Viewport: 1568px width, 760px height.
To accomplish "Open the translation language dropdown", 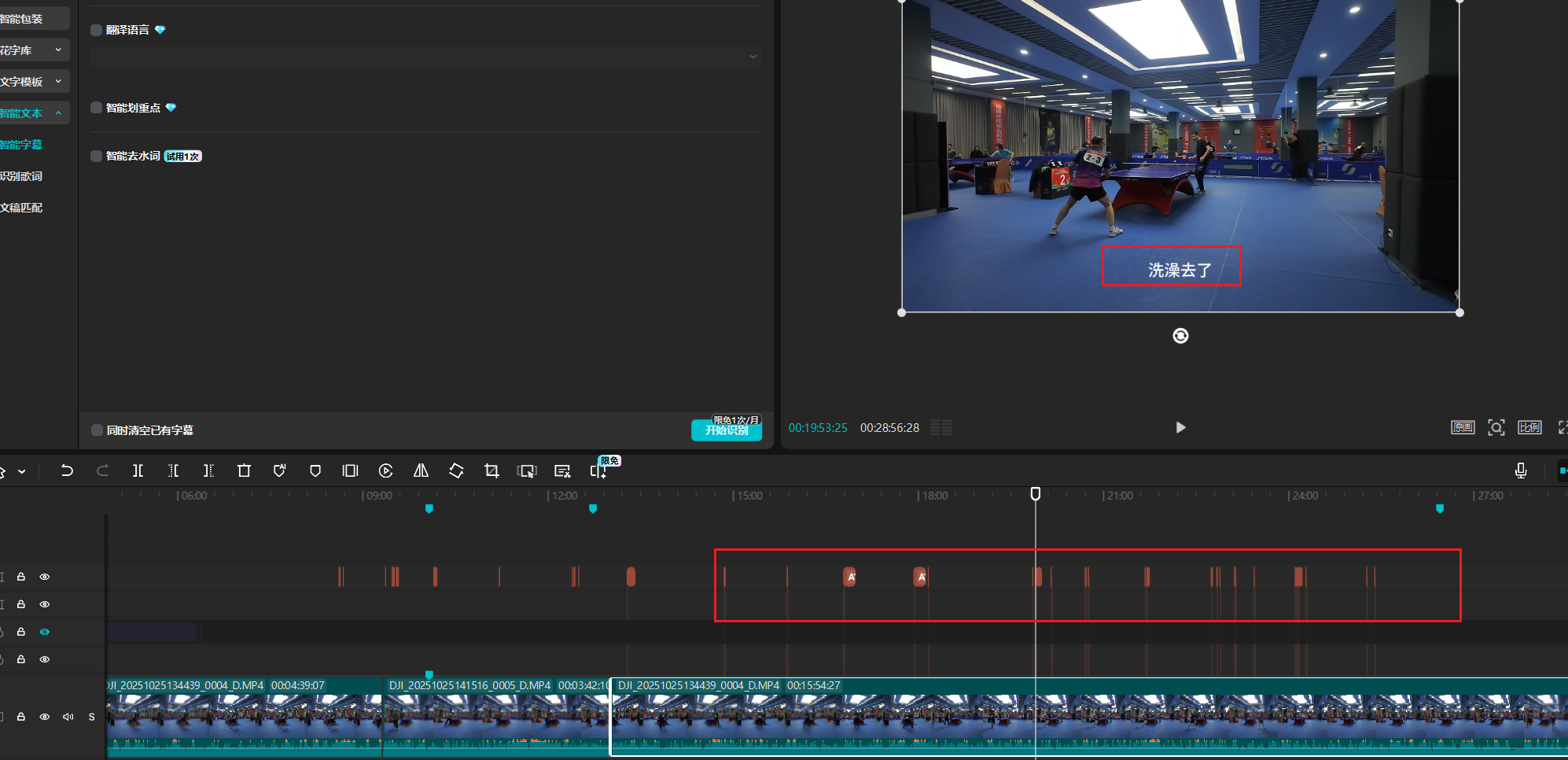I will click(425, 57).
